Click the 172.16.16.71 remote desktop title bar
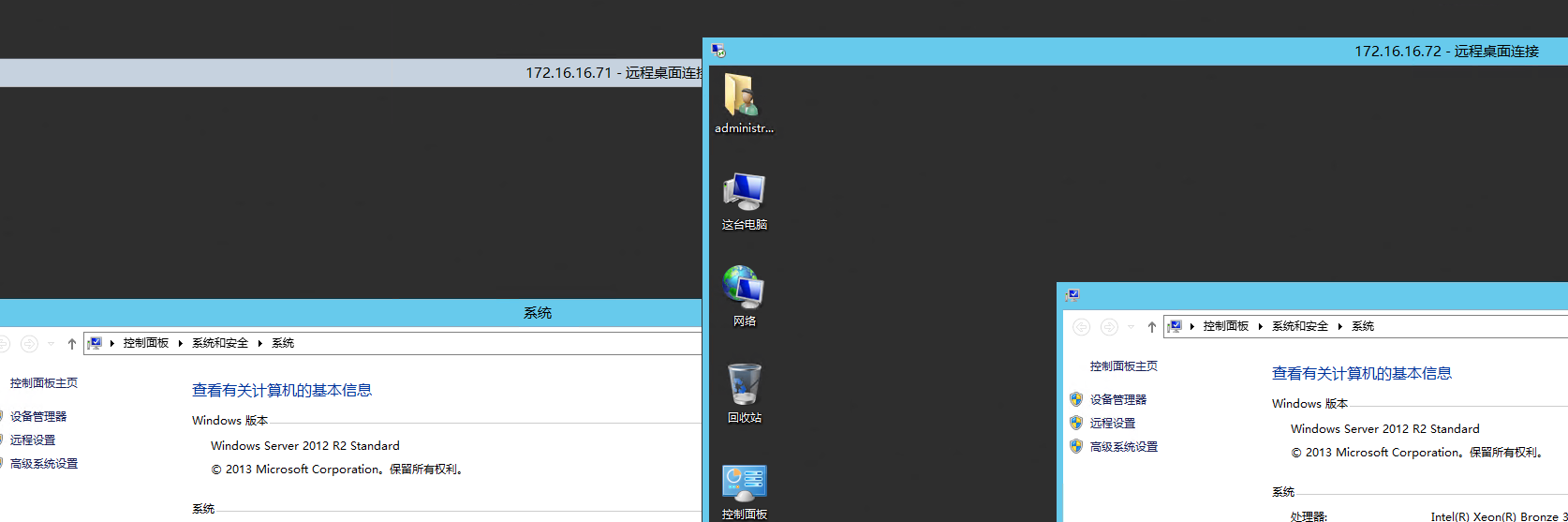Viewport: 1568px width, 522px height. pyautogui.click(x=351, y=73)
